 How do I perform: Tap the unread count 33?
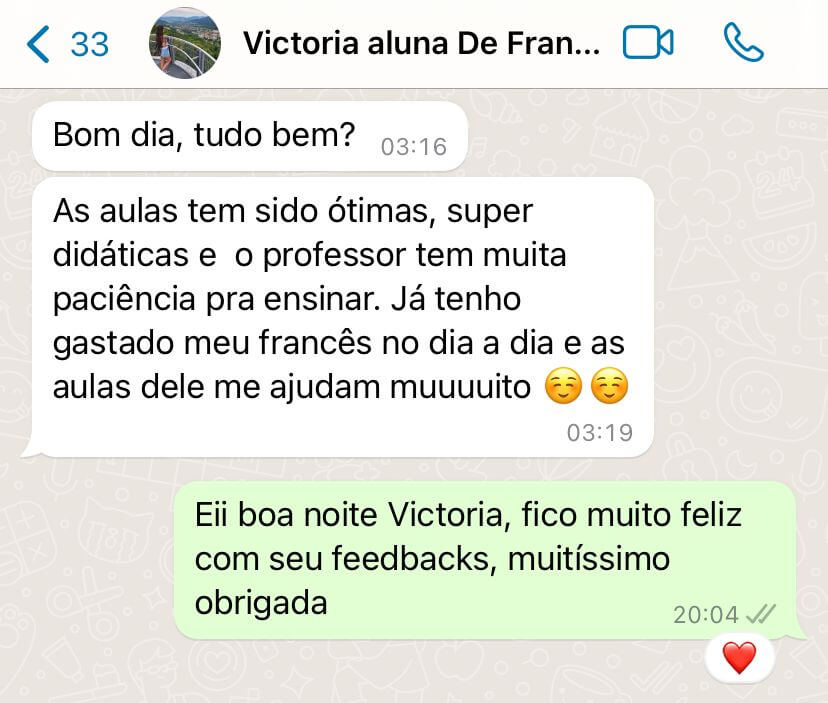point(90,44)
